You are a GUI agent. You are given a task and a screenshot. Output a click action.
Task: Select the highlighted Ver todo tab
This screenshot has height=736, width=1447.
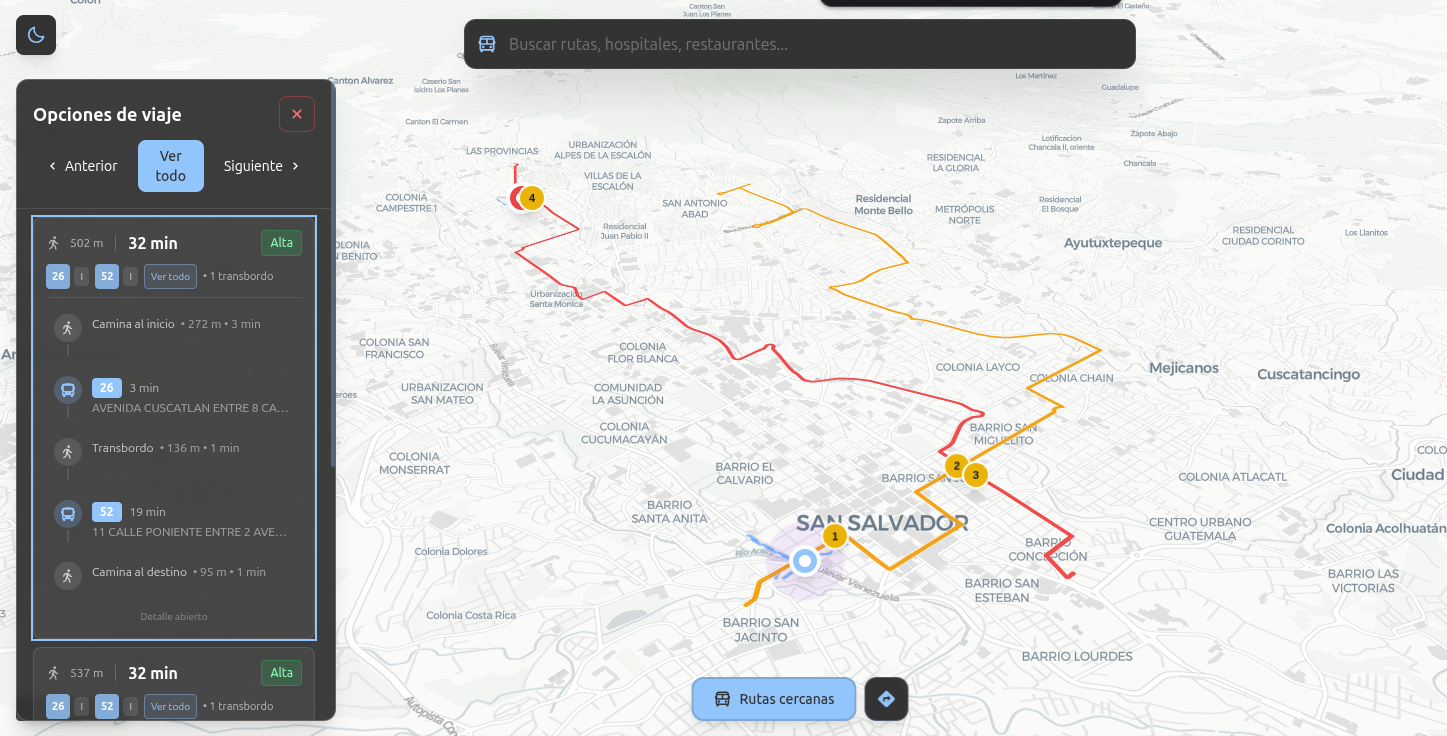click(171, 166)
